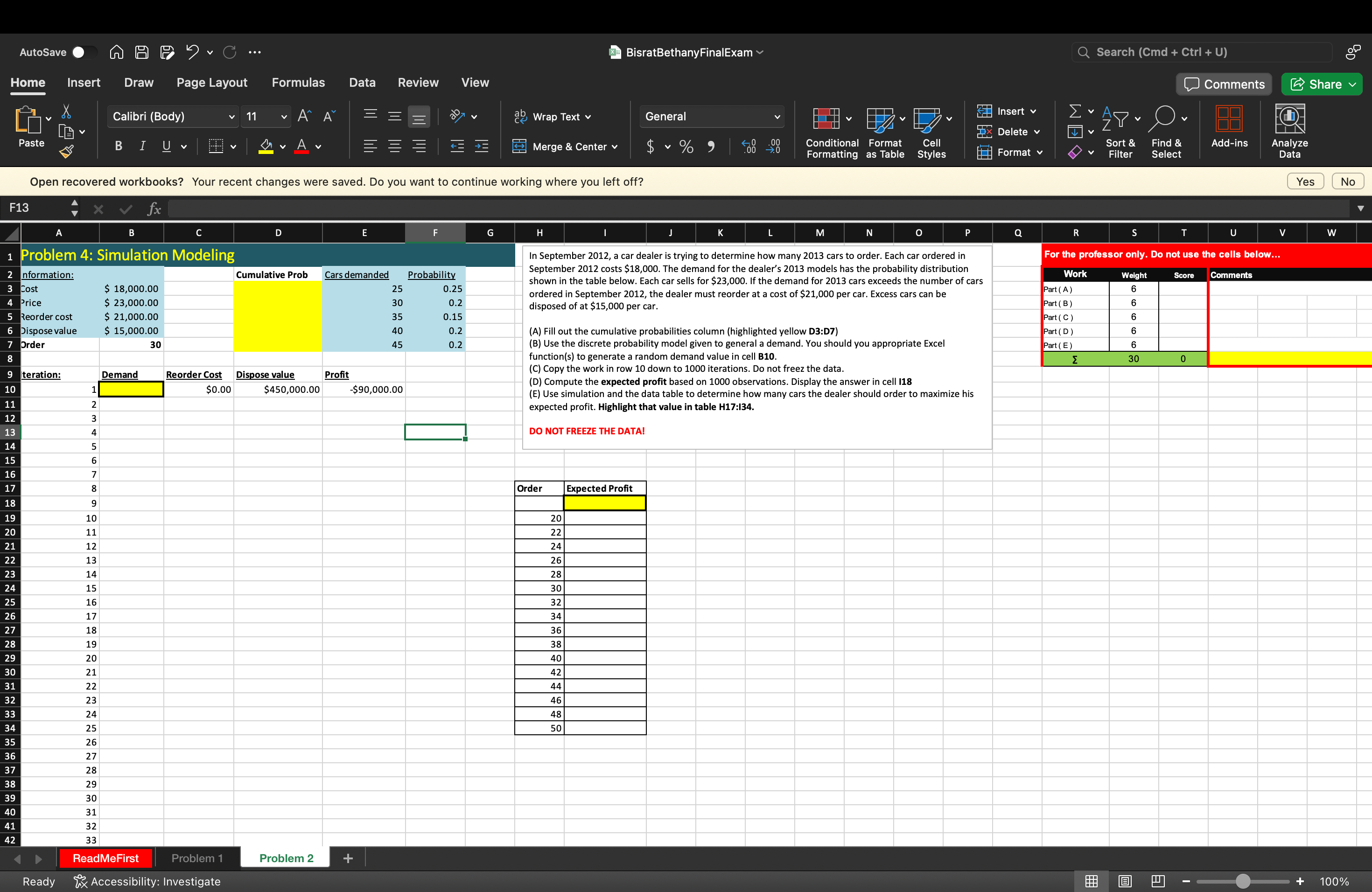The image size is (1372, 892).
Task: Click Increase Font Size icon
Action: (x=304, y=116)
